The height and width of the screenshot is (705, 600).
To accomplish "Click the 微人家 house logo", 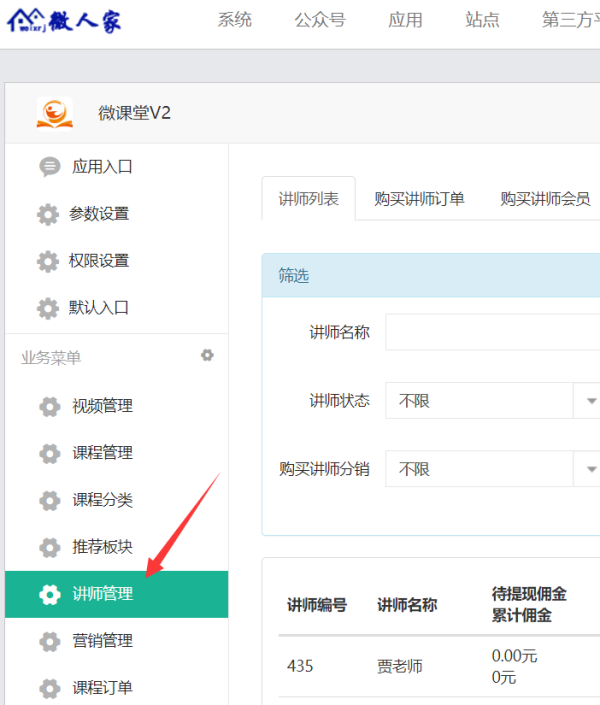I will click(64, 21).
